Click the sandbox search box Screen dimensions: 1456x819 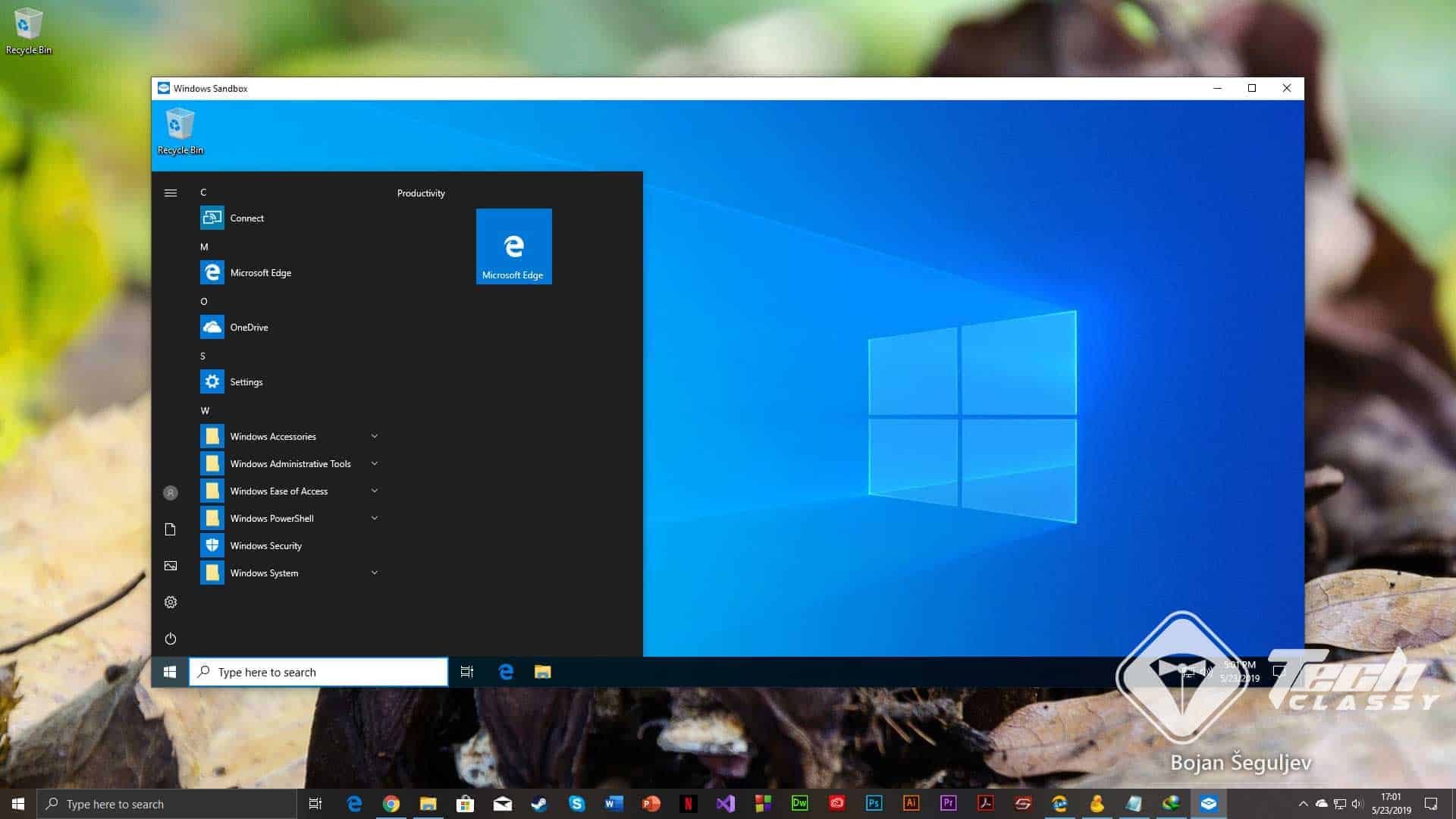318,672
